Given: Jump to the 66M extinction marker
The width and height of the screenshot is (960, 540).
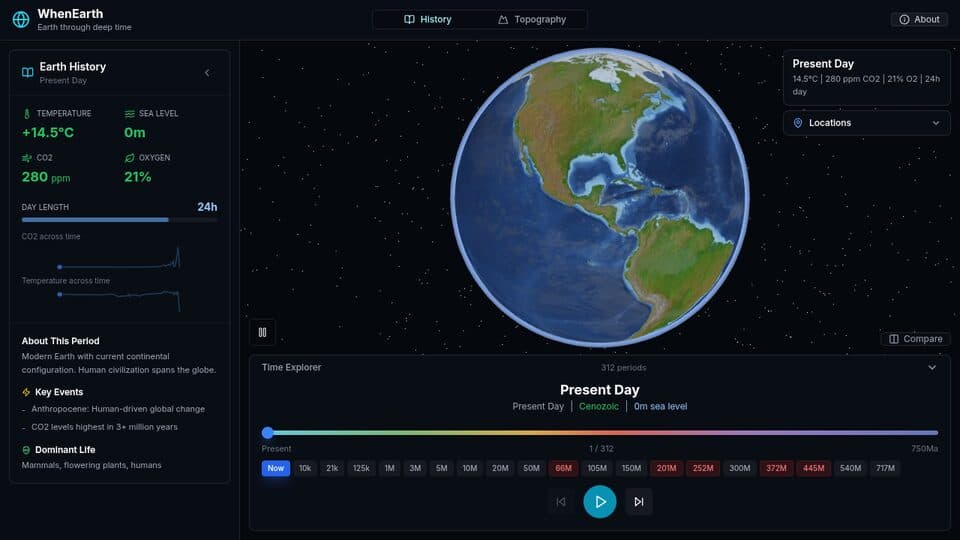Looking at the screenshot, I should 563,468.
